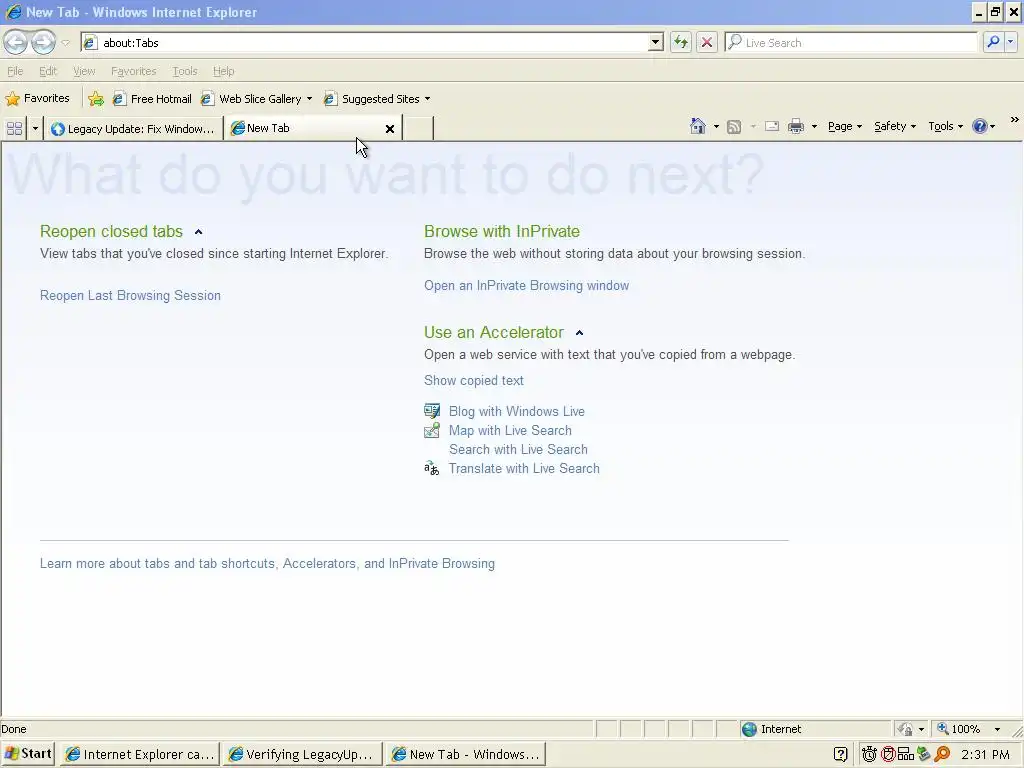Screen dimensions: 1024x768
Task: Click Show copied text
Action: click(x=473, y=380)
